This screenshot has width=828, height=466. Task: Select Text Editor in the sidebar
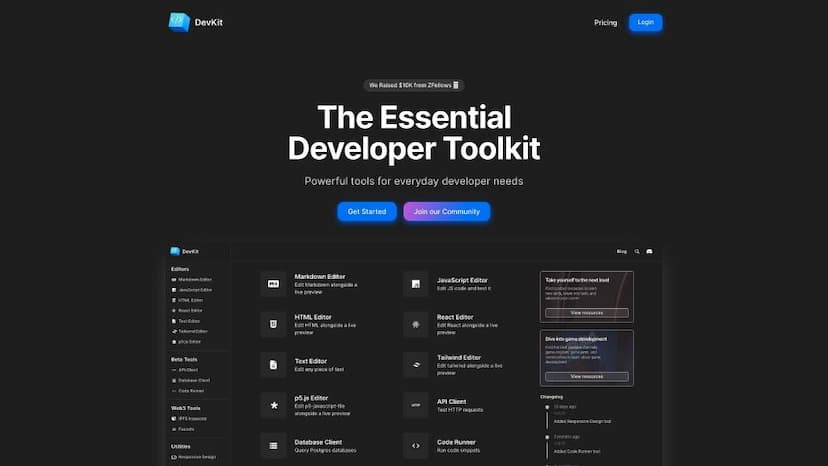coord(186,321)
